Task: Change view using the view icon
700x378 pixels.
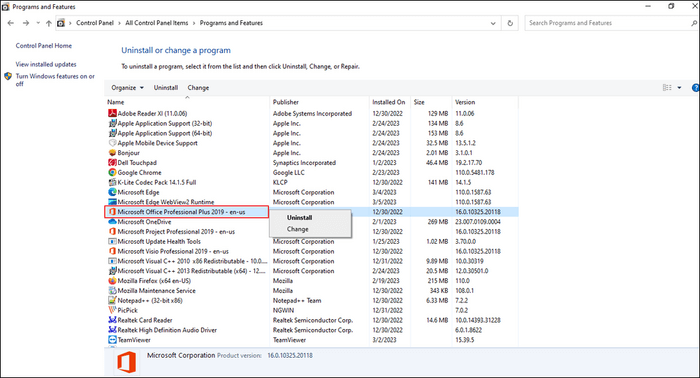Action: click(x=667, y=88)
